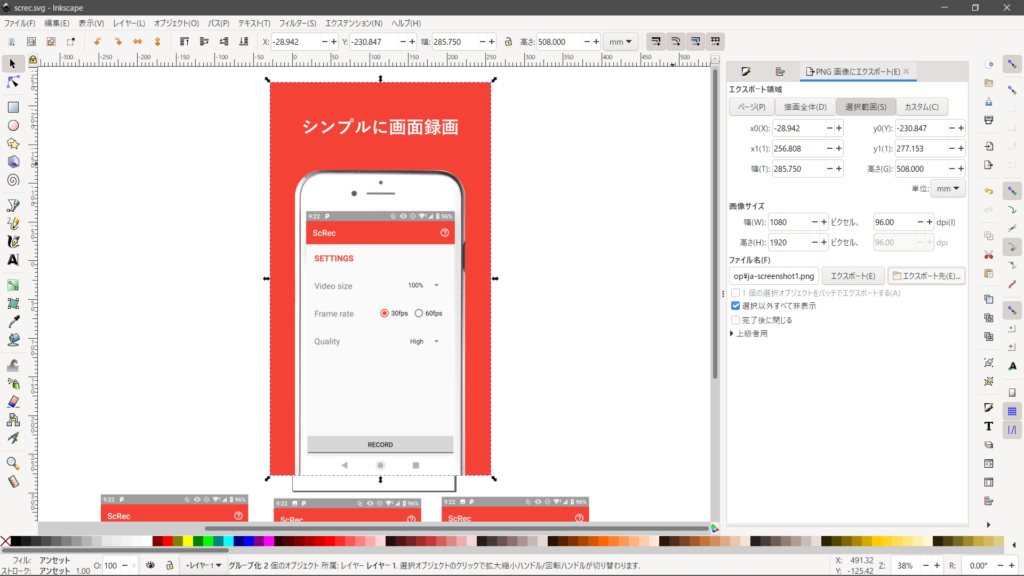This screenshot has width=1024, height=576.
Task: Rotate selection 90° clockwise
Action: [118, 42]
